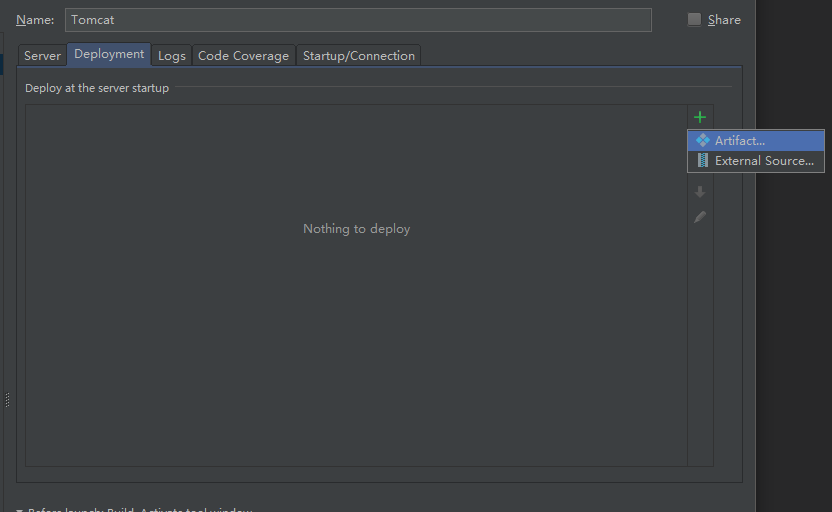Select Artifact... from the popup menu
This screenshot has width=832, height=512.
tap(756, 141)
